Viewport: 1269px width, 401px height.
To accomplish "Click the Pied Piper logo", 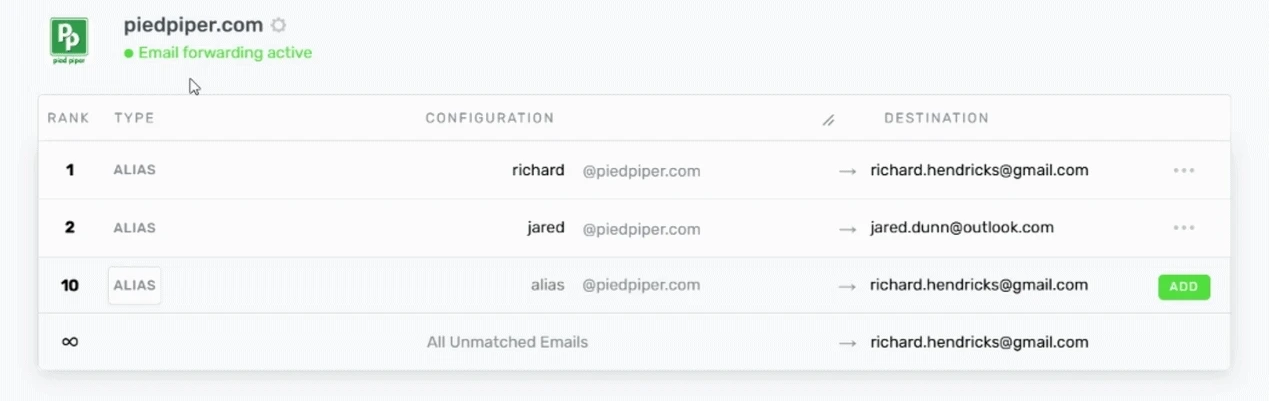I will coord(69,41).
